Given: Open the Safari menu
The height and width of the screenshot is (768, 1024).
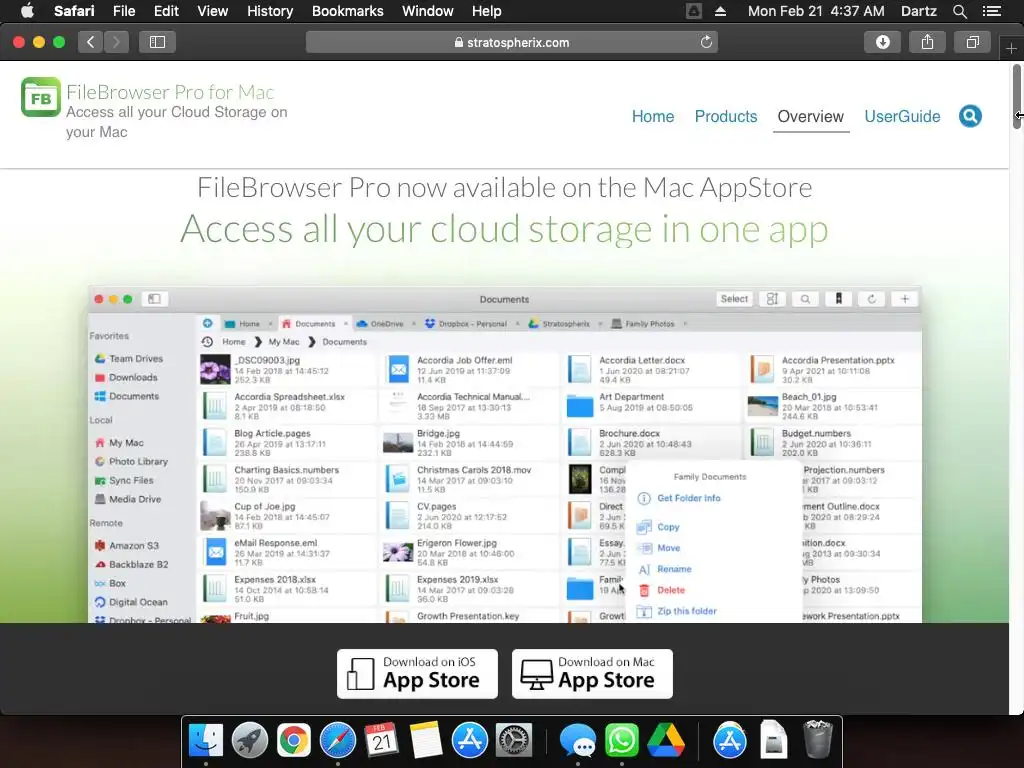Looking at the screenshot, I should (74, 11).
